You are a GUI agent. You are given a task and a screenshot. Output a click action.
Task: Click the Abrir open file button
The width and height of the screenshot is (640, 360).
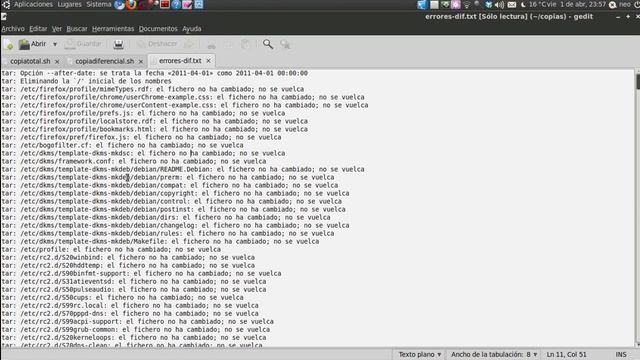tap(33, 44)
